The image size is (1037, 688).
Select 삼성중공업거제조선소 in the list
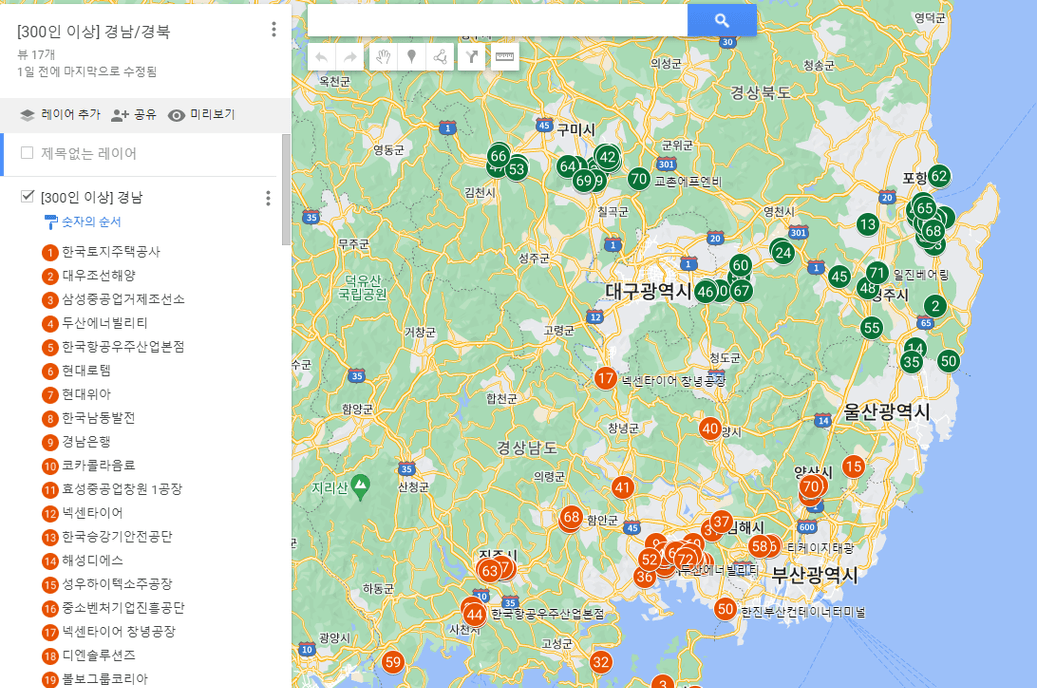pyautogui.click(x=123, y=299)
